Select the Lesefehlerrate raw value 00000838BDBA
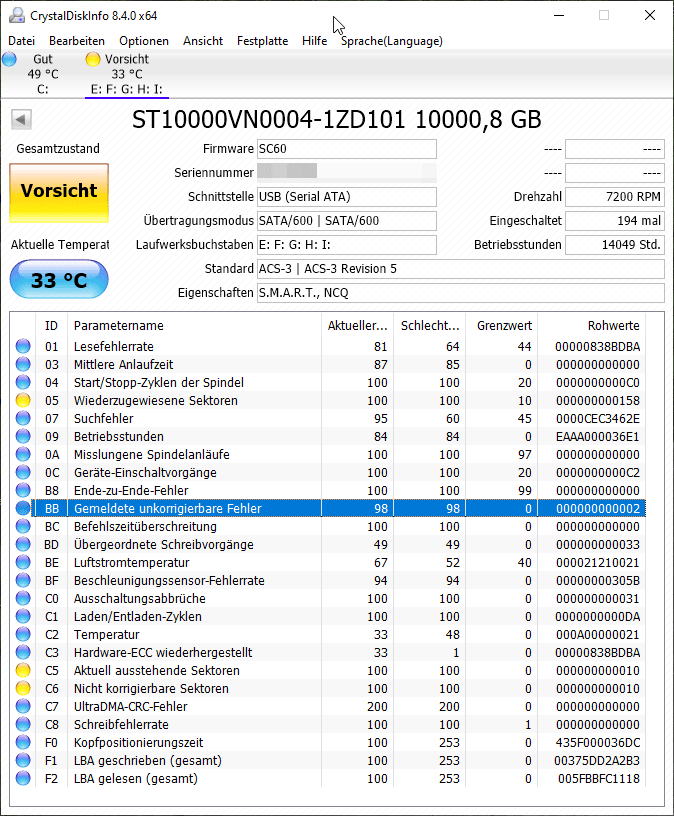Image resolution: width=674 pixels, height=816 pixels. [x=597, y=347]
